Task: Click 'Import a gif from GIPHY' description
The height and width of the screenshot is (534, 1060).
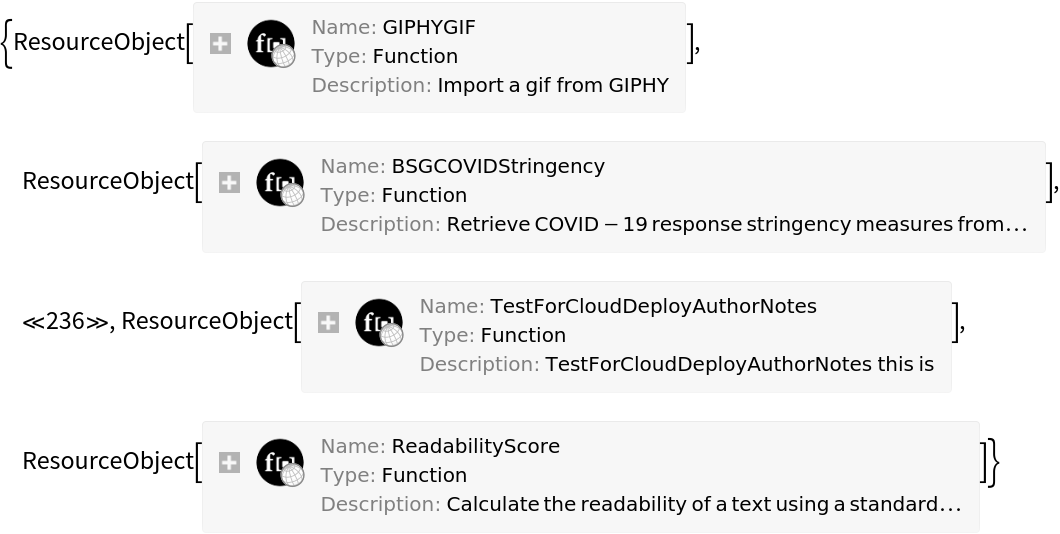Action: click(x=553, y=85)
